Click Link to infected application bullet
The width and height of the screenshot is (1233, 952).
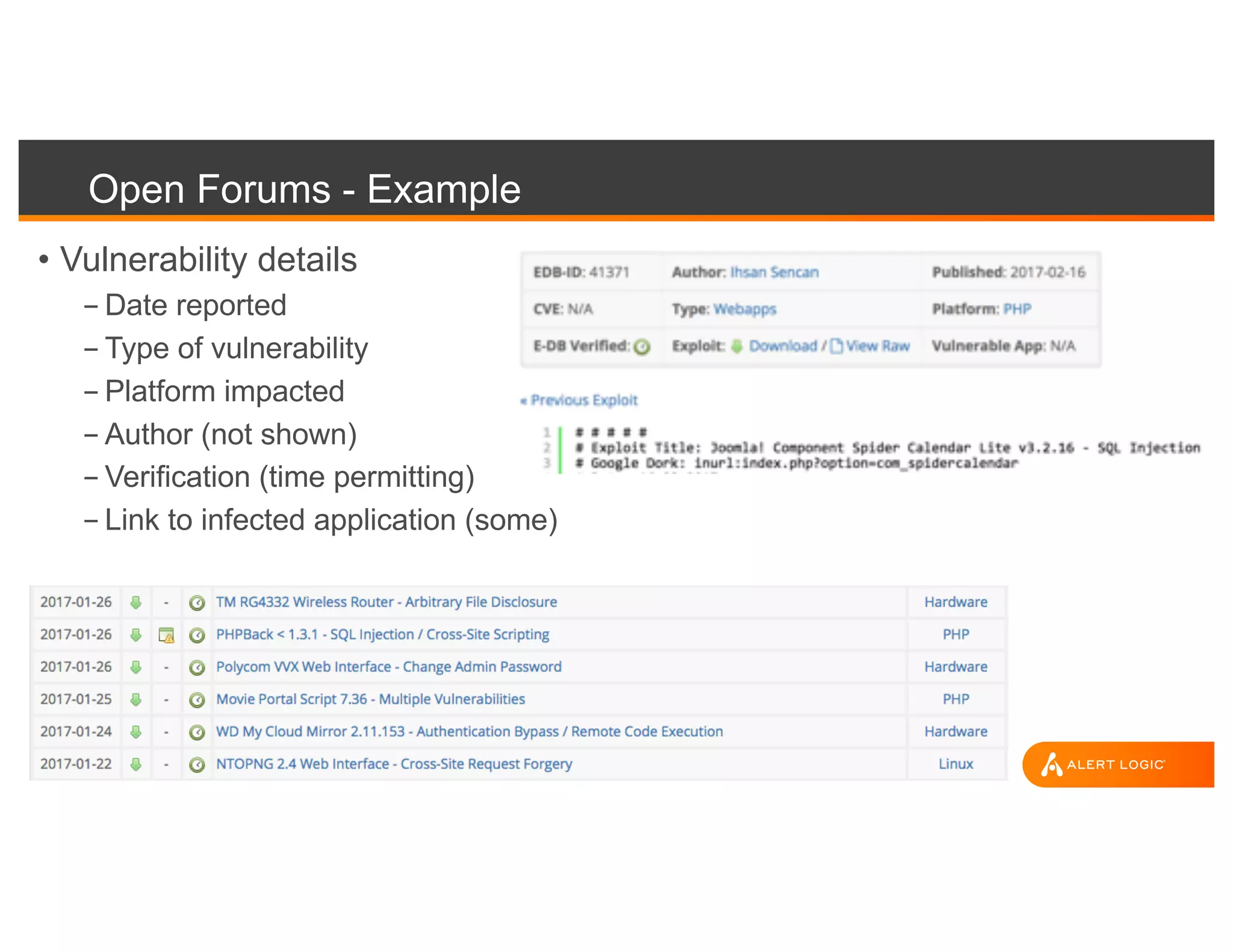[332, 520]
